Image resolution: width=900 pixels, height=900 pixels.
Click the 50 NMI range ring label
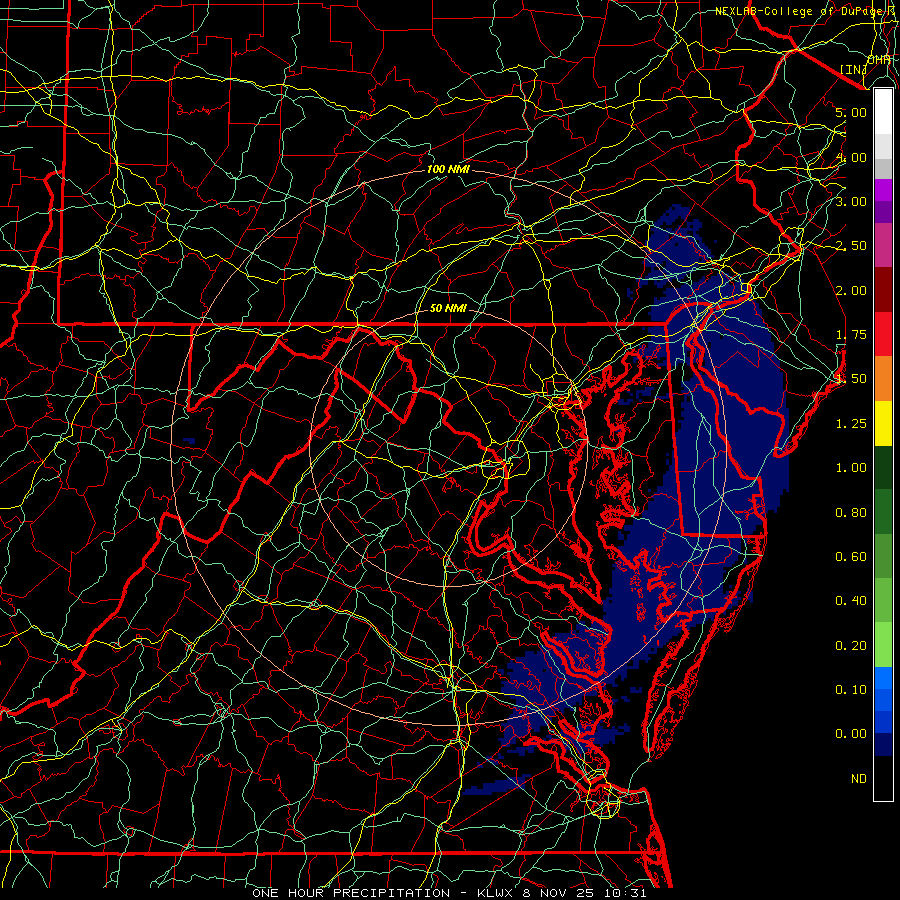click(448, 308)
